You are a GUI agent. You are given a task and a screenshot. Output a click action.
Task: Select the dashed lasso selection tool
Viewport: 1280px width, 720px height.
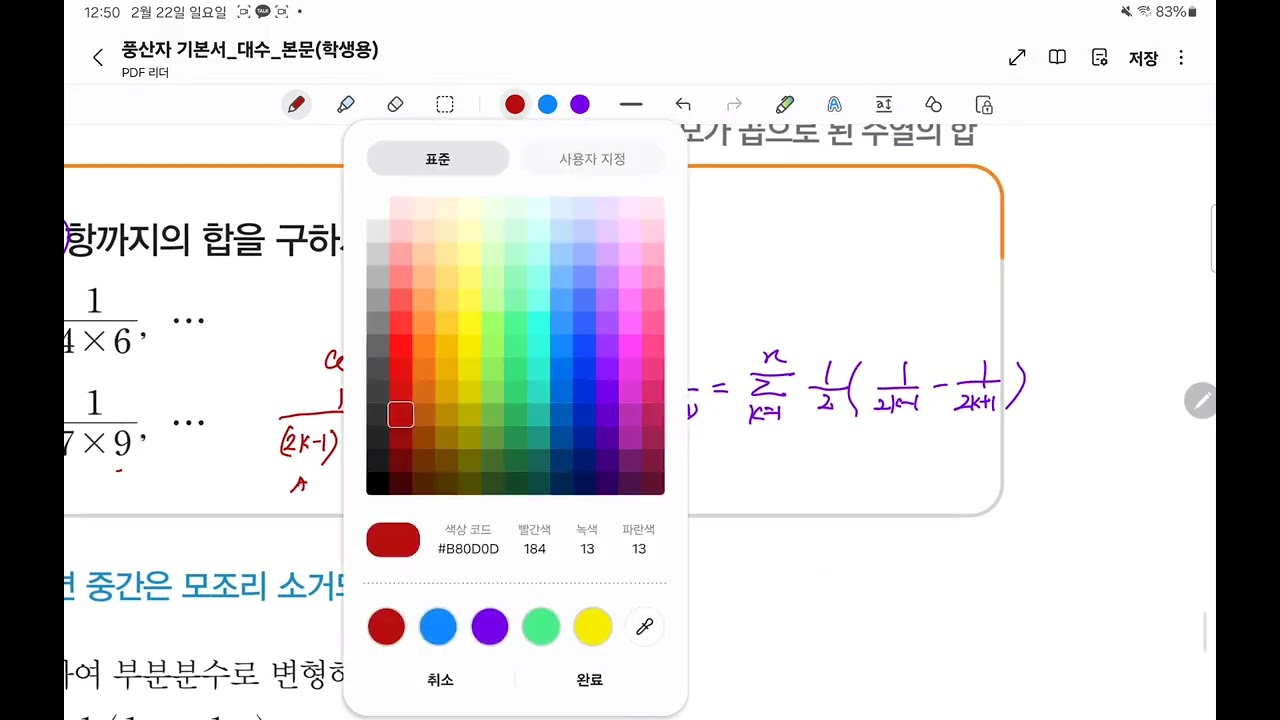pyautogui.click(x=445, y=105)
